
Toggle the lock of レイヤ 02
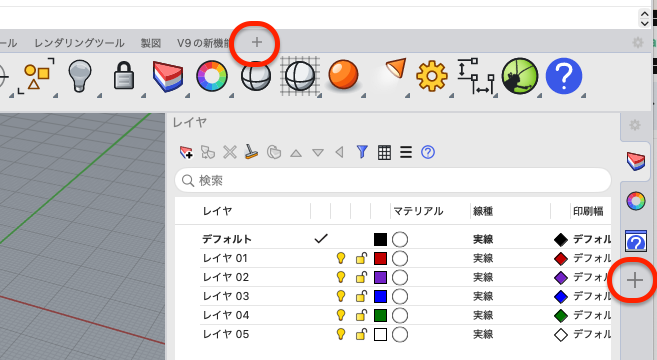pyautogui.click(x=361, y=277)
